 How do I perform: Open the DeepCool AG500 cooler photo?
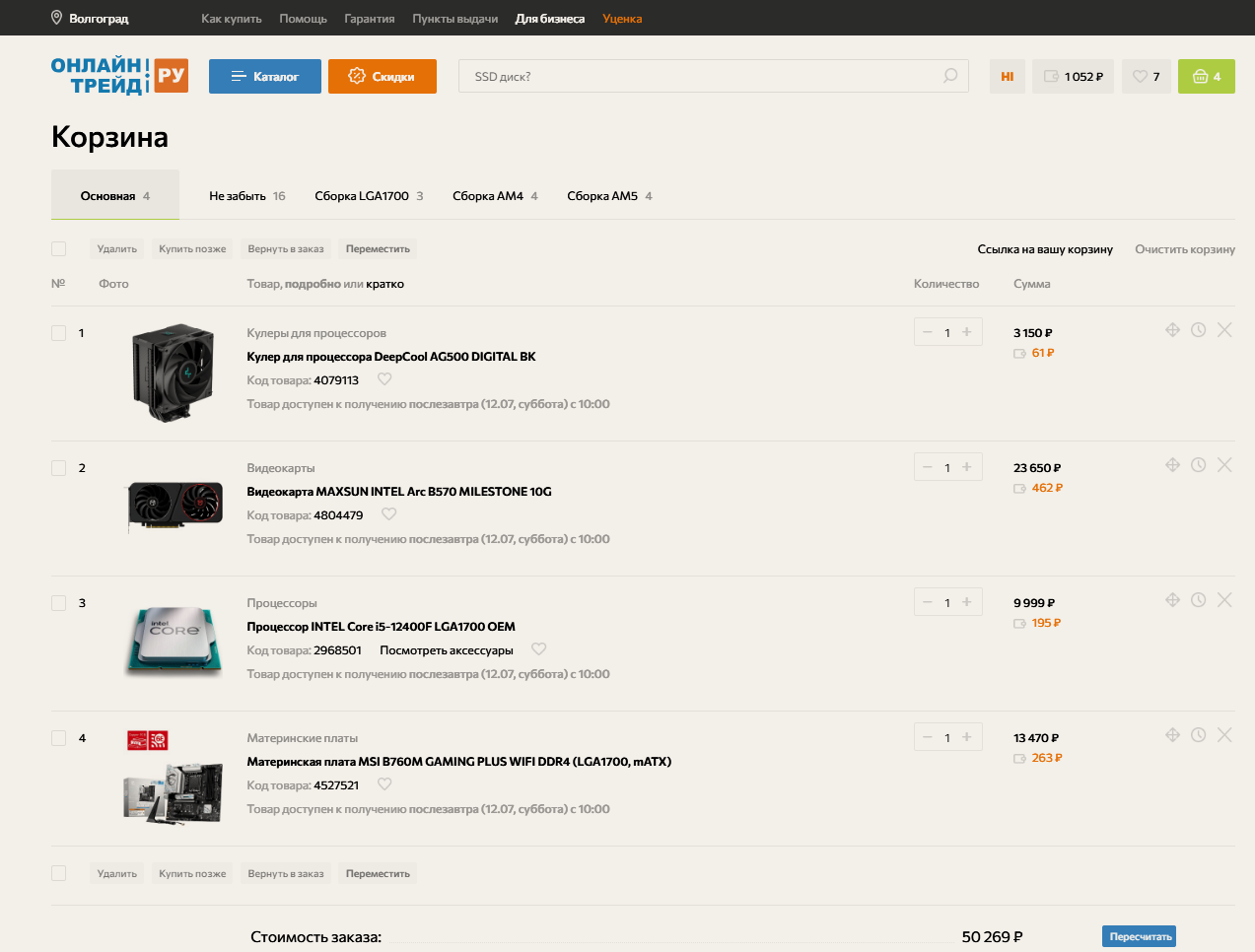(x=174, y=373)
